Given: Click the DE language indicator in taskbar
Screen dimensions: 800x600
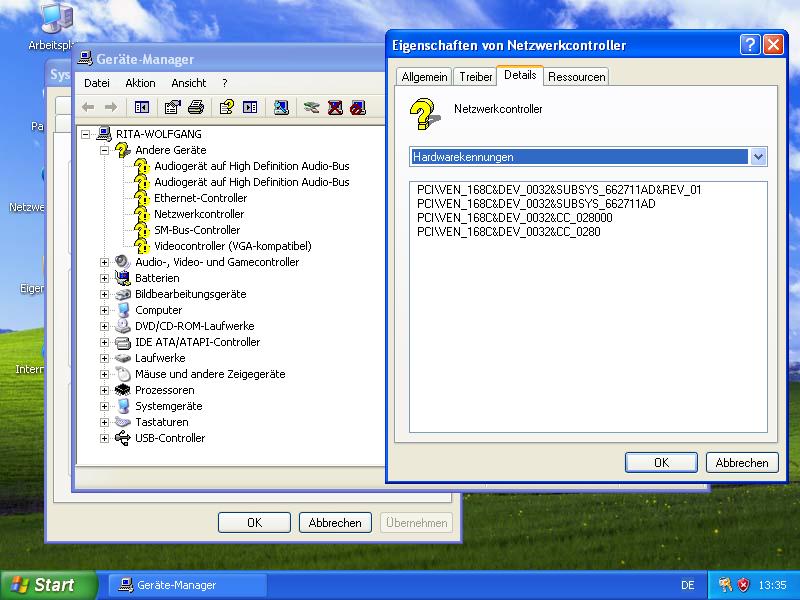Looking at the screenshot, I should 687,585.
